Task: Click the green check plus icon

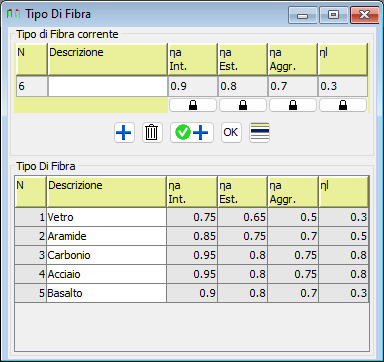Action: pyautogui.click(x=192, y=133)
